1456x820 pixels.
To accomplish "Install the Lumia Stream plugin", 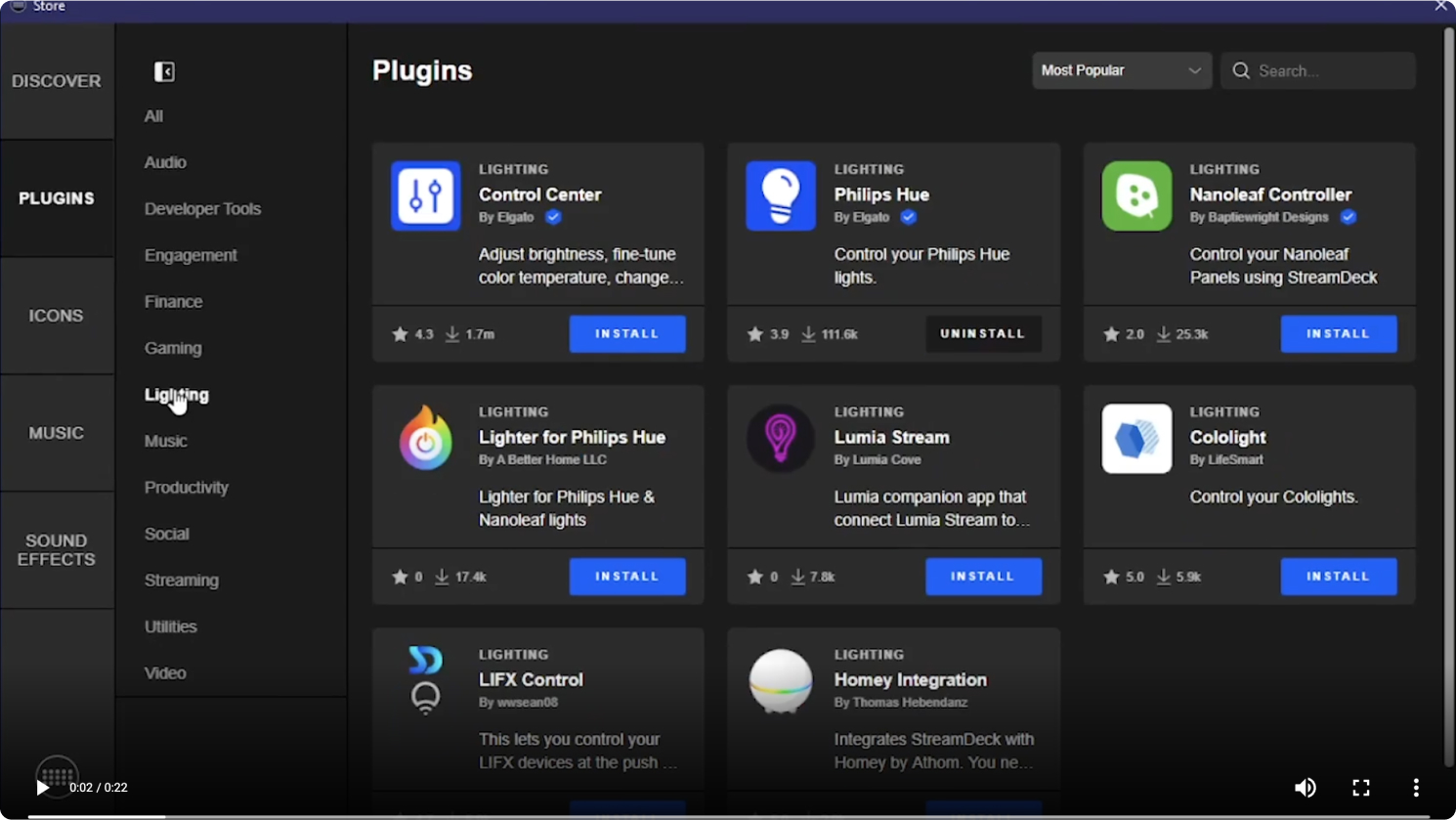I will coord(983,577).
